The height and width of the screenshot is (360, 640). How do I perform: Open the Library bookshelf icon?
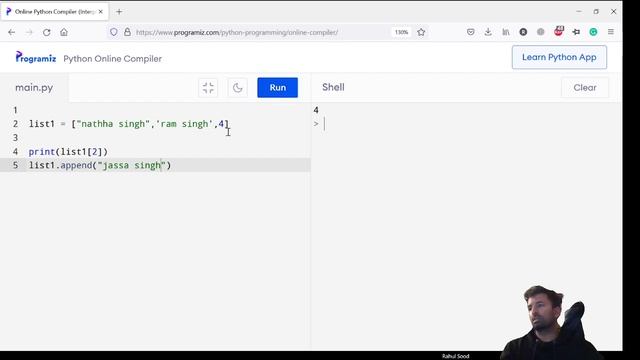[x=506, y=32]
